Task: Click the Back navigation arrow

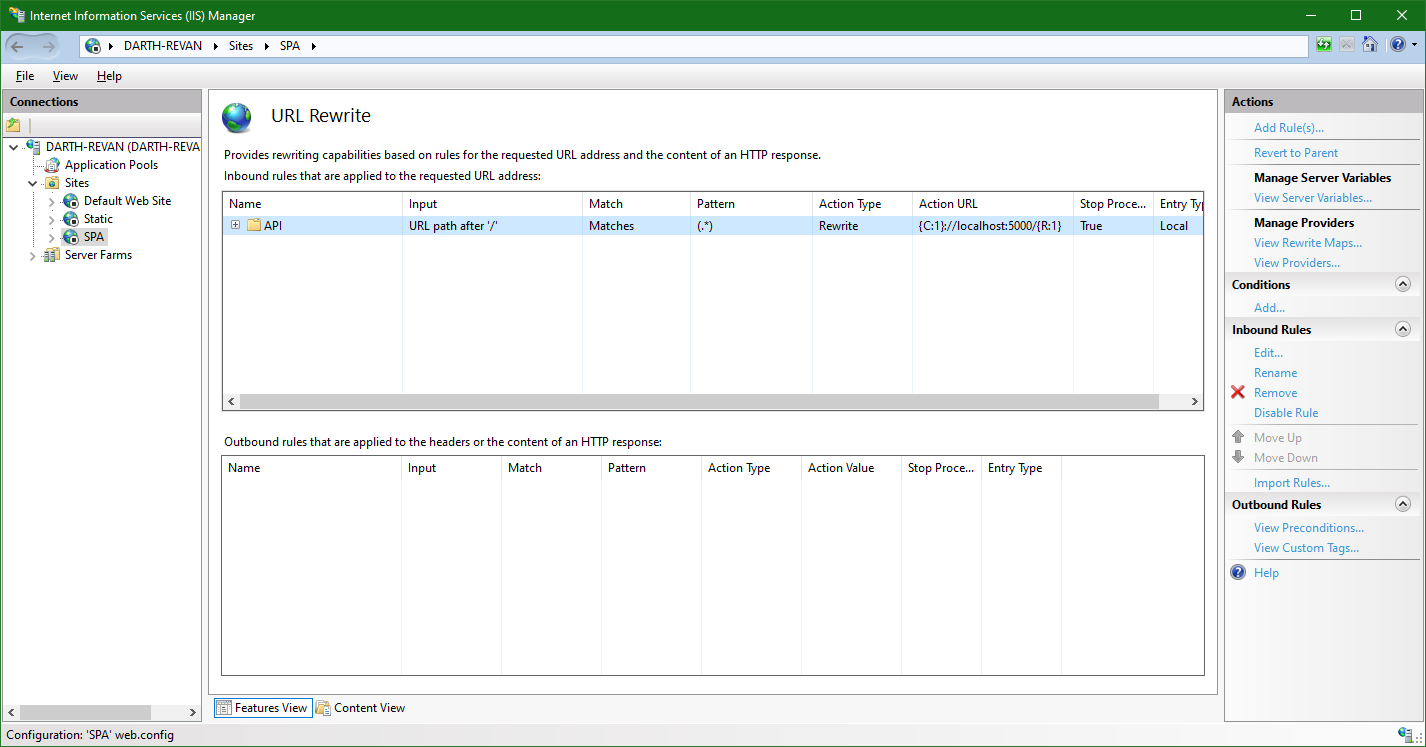Action: pyautogui.click(x=18, y=45)
